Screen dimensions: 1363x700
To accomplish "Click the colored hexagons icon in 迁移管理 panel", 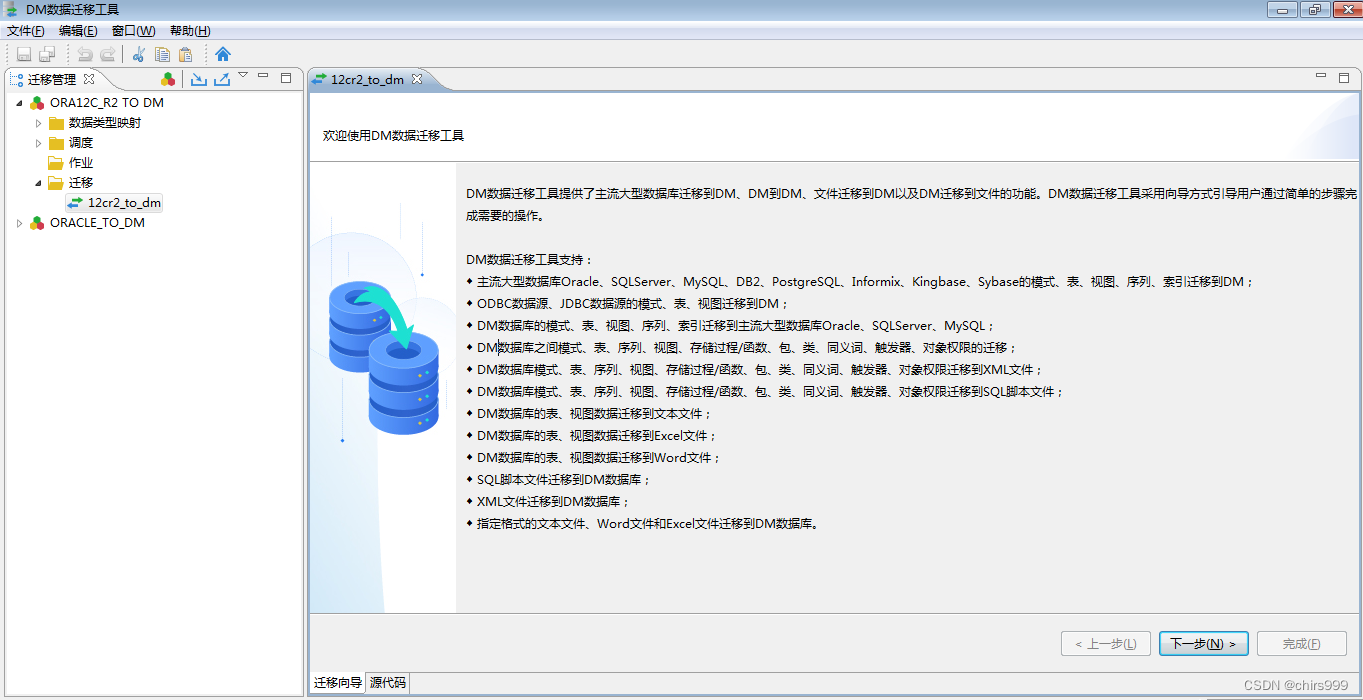I will click(167, 77).
